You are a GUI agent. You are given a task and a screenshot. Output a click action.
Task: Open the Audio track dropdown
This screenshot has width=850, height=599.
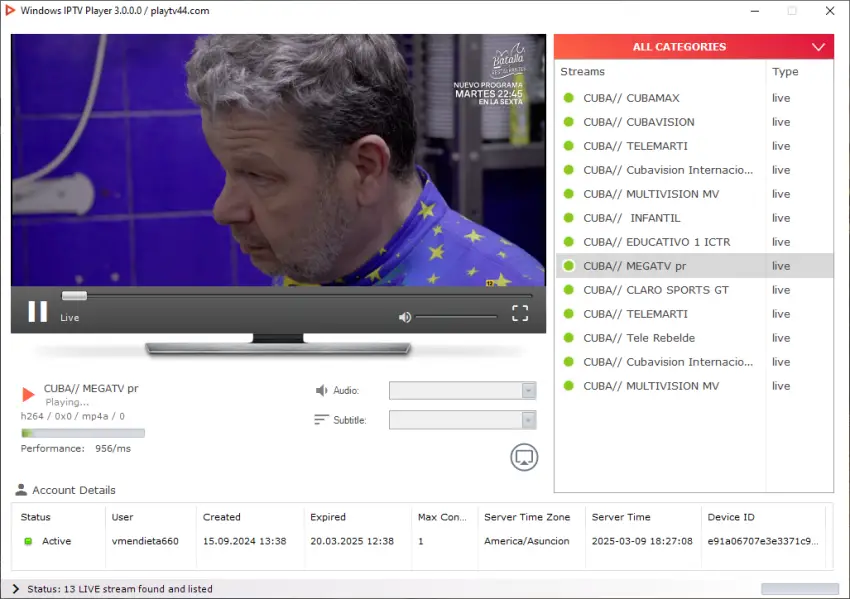(462, 390)
